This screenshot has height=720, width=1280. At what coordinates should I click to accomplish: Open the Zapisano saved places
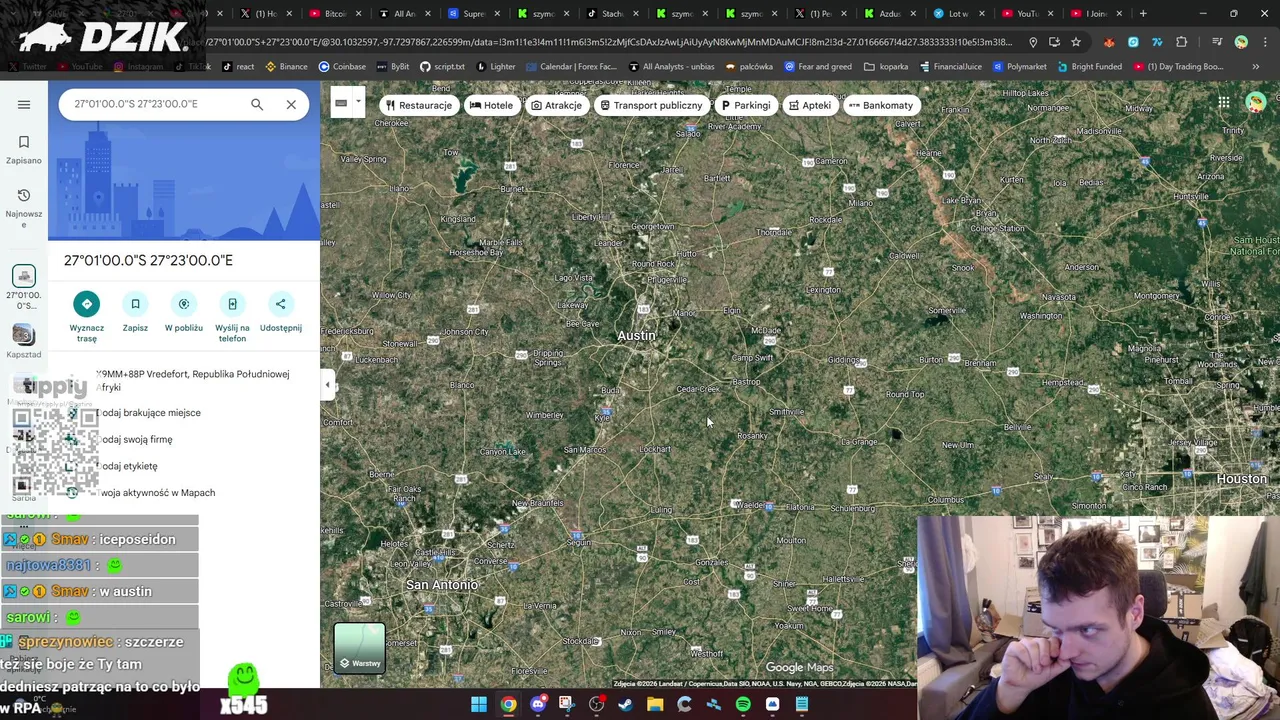point(24,149)
